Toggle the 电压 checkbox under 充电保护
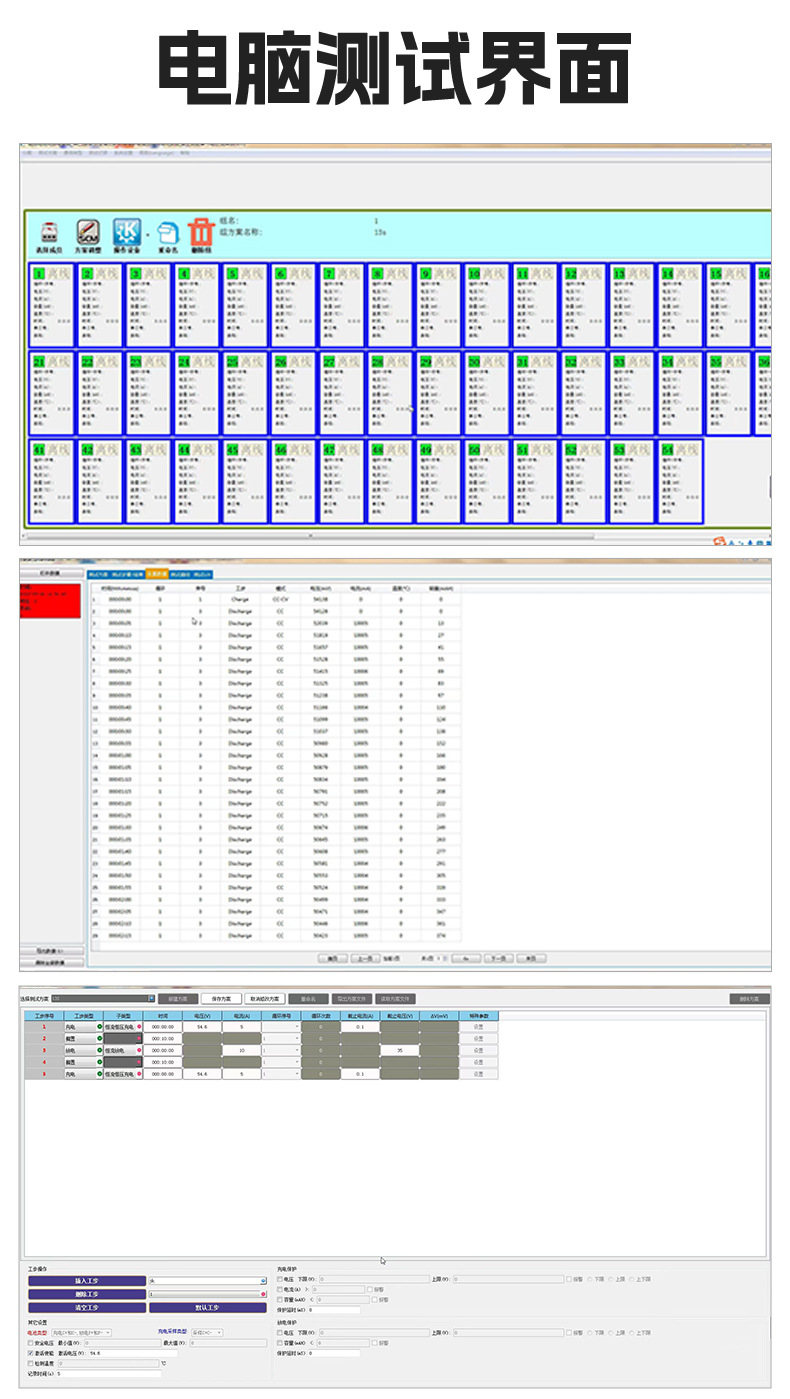The image size is (790, 1399). (x=280, y=1279)
